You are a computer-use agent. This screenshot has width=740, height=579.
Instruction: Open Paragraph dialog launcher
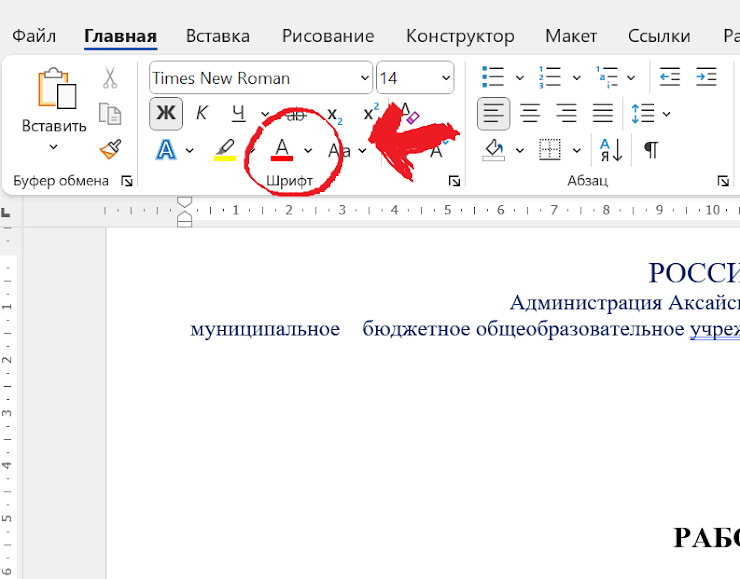(723, 181)
